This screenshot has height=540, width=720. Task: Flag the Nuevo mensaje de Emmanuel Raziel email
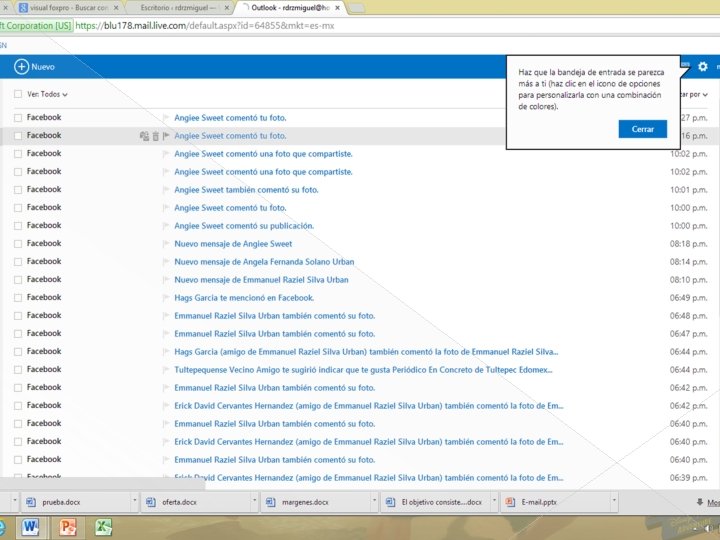[x=166, y=280]
